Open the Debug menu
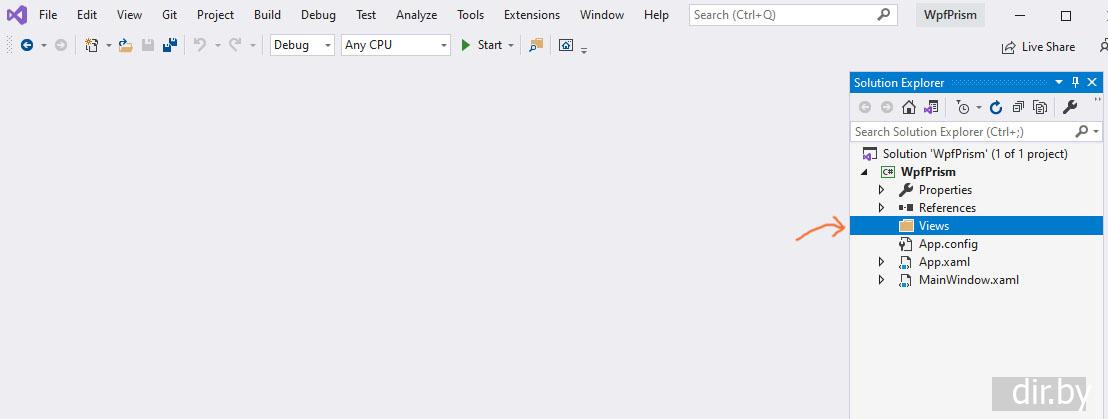 [319, 15]
